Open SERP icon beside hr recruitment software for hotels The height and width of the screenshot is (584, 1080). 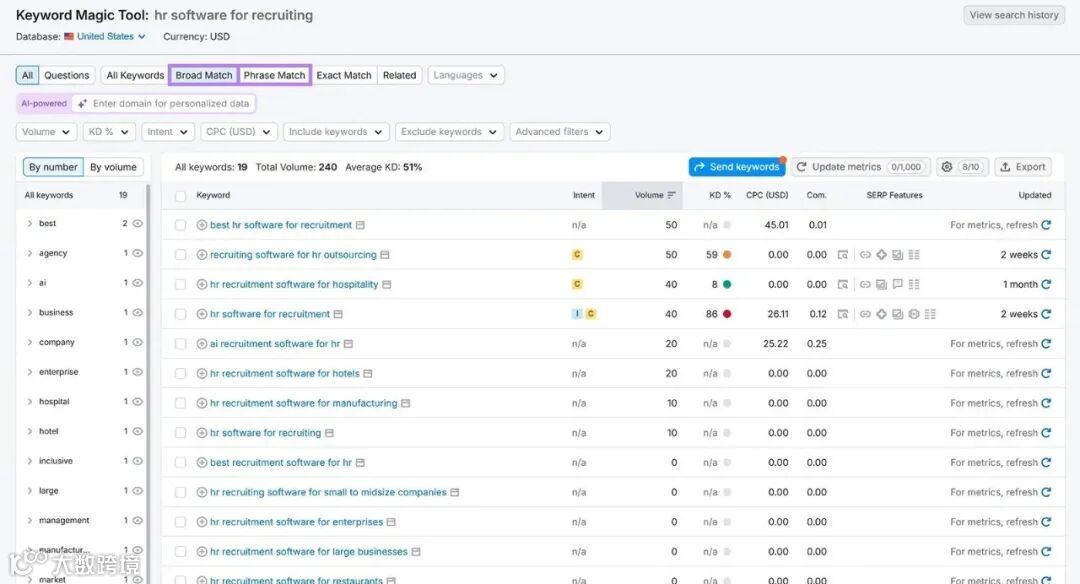pos(368,373)
